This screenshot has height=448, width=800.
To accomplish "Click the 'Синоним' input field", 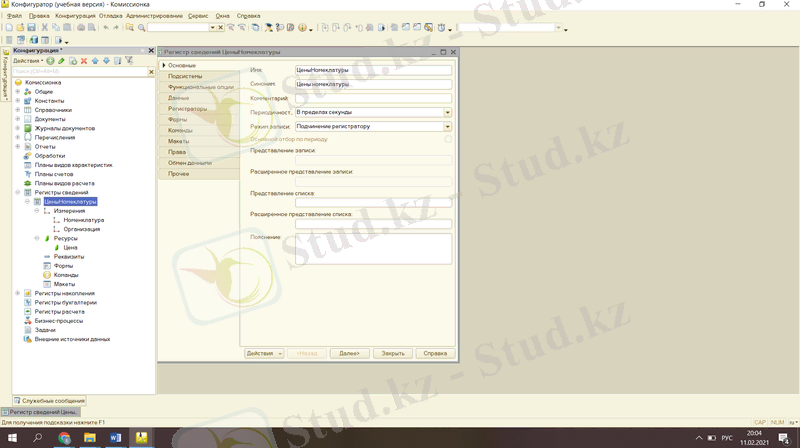I will coord(373,84).
